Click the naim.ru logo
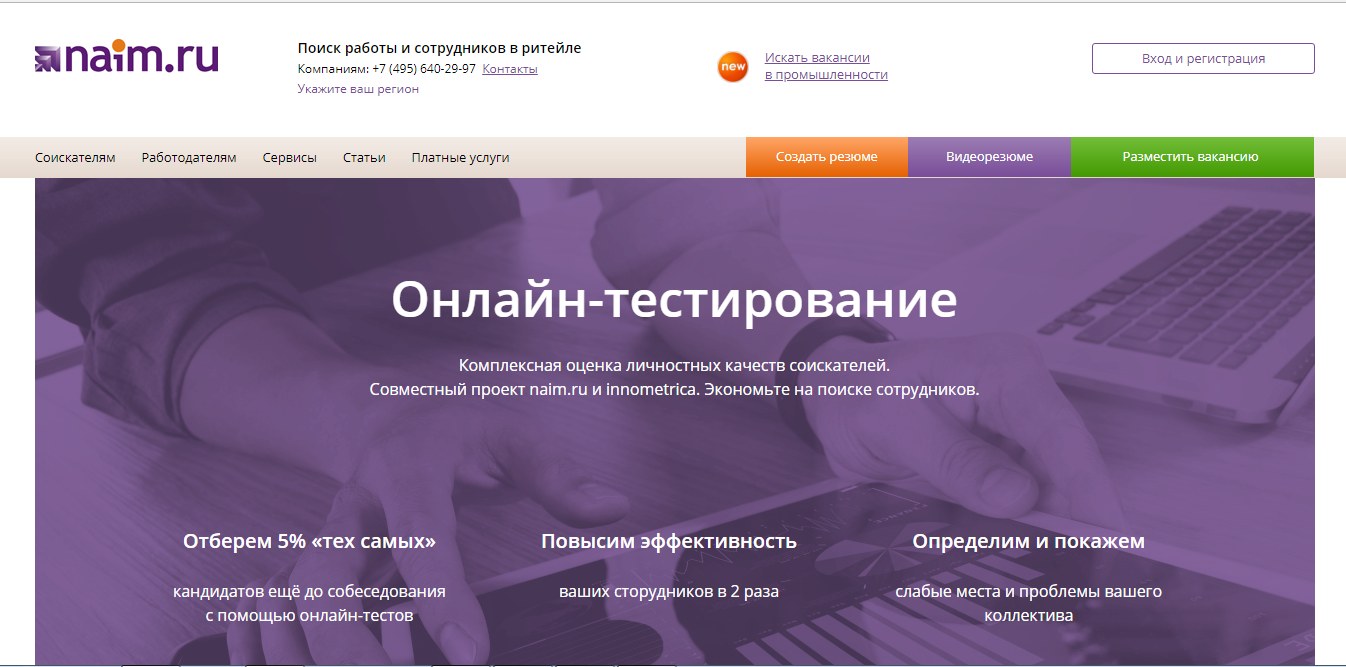This screenshot has height=667, width=1346. (x=125, y=58)
